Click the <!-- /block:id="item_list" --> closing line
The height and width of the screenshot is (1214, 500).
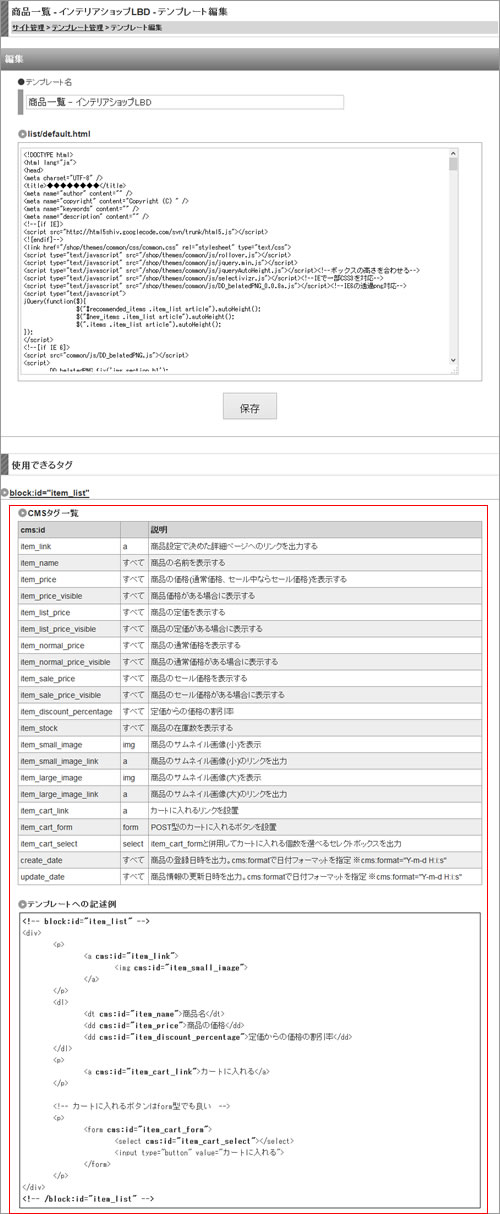tap(88, 1197)
